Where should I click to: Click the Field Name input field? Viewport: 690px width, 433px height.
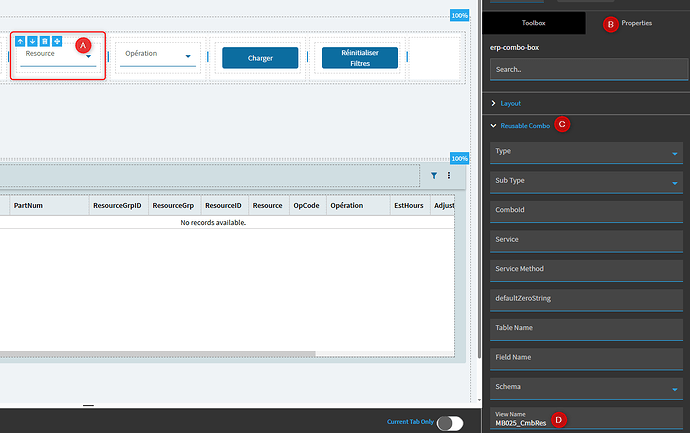click(586, 360)
